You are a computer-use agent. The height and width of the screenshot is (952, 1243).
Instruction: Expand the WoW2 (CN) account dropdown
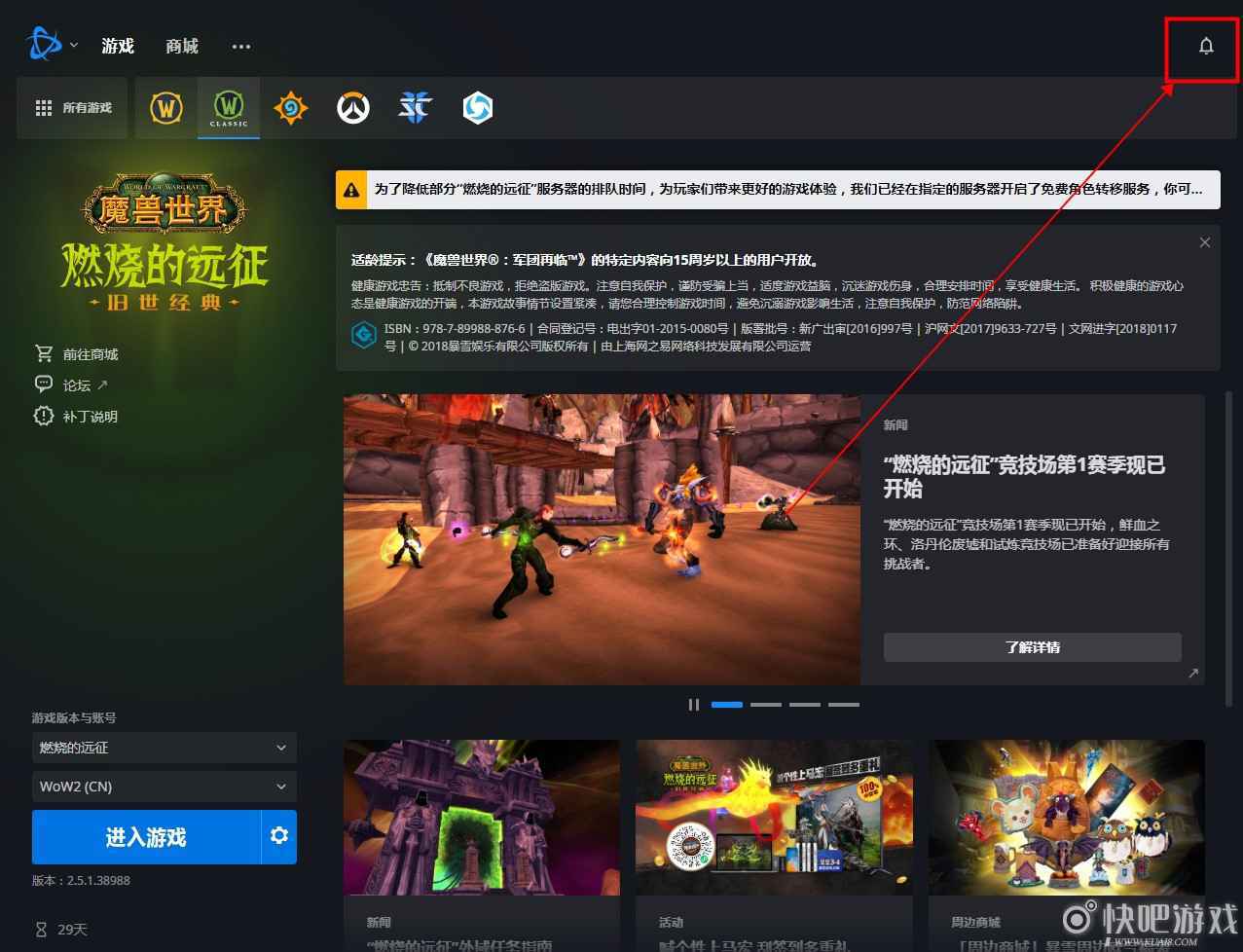pyautogui.click(x=164, y=787)
